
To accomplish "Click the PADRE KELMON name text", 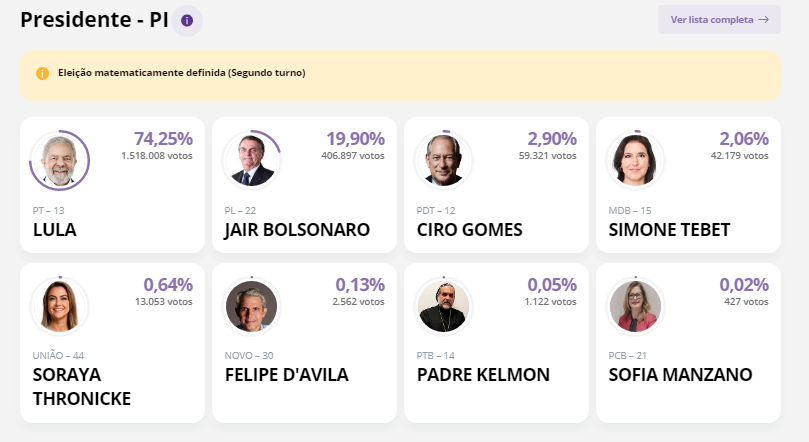I will [x=483, y=374].
